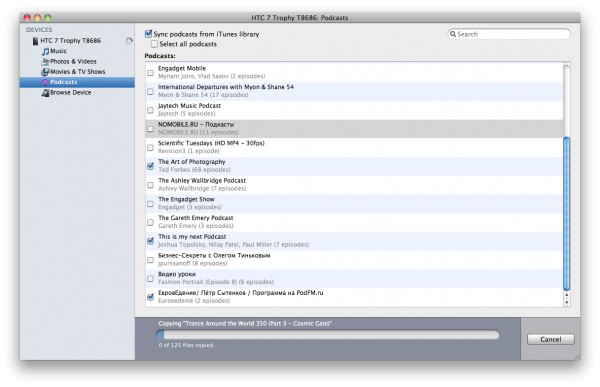The image size is (600, 387).
Task: Check Jaytech Music Podcast
Action: [x=150, y=110]
